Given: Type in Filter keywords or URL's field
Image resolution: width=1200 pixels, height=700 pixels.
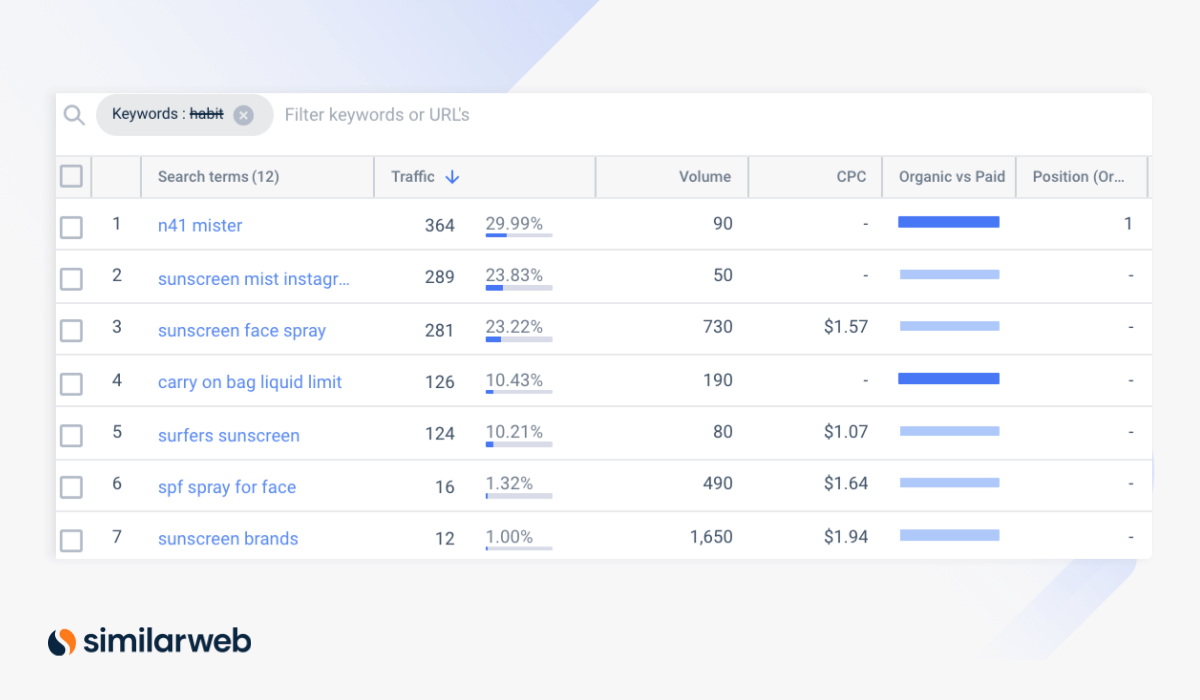Looking at the screenshot, I should click(x=600, y=115).
